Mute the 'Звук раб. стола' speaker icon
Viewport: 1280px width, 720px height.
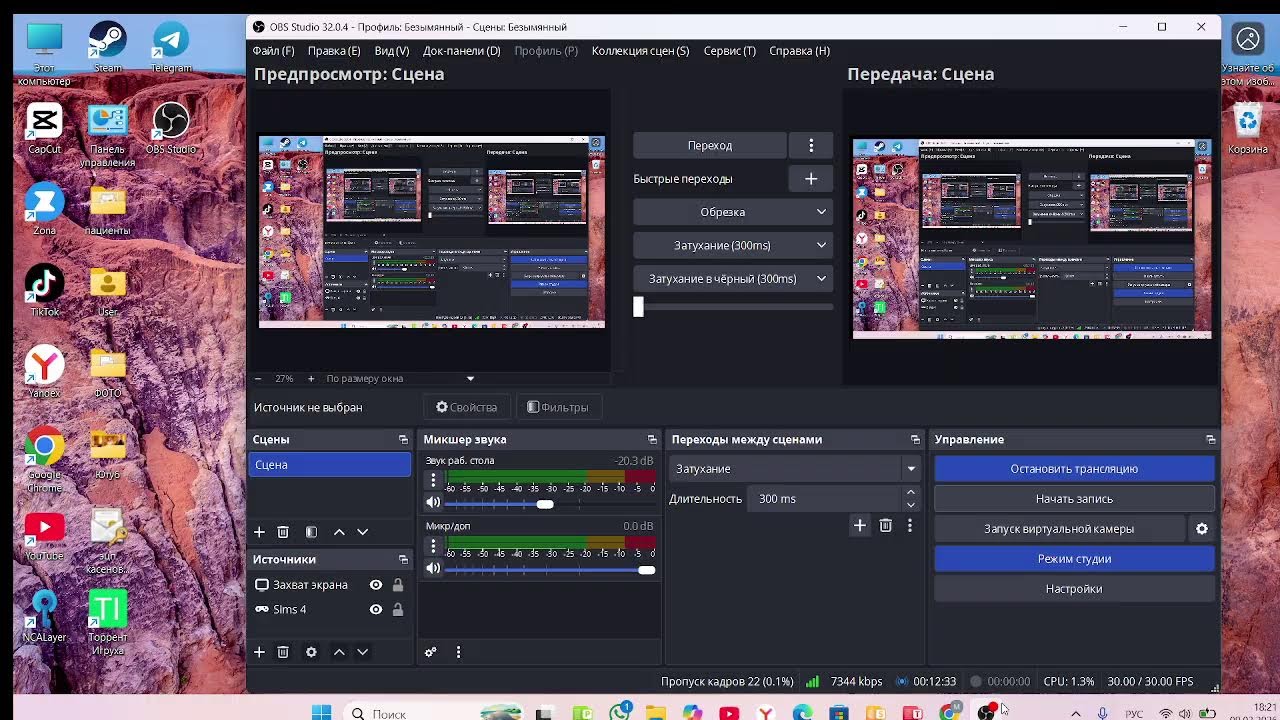pos(433,503)
